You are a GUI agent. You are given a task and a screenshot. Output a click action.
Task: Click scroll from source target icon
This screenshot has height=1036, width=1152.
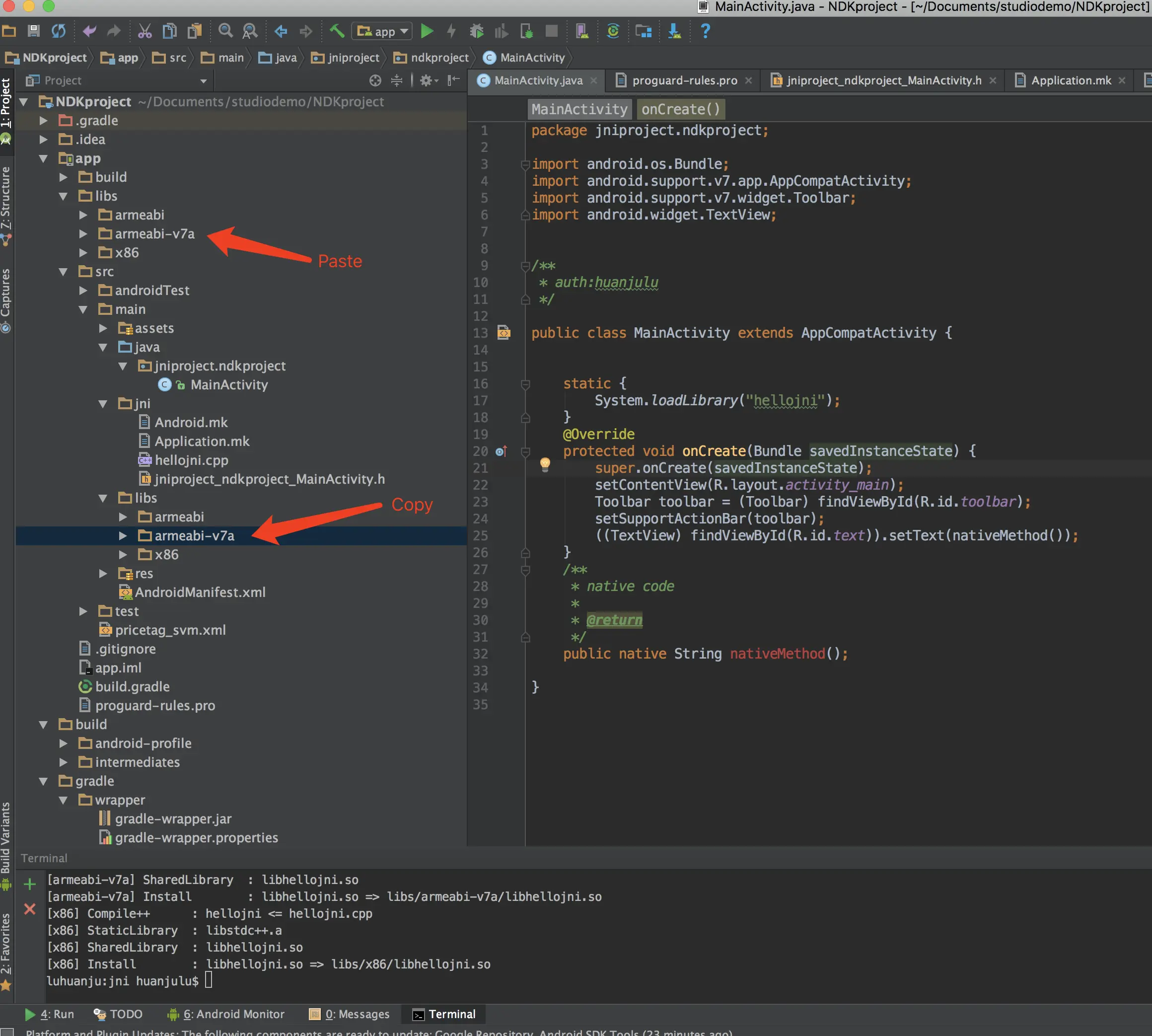[x=375, y=81]
